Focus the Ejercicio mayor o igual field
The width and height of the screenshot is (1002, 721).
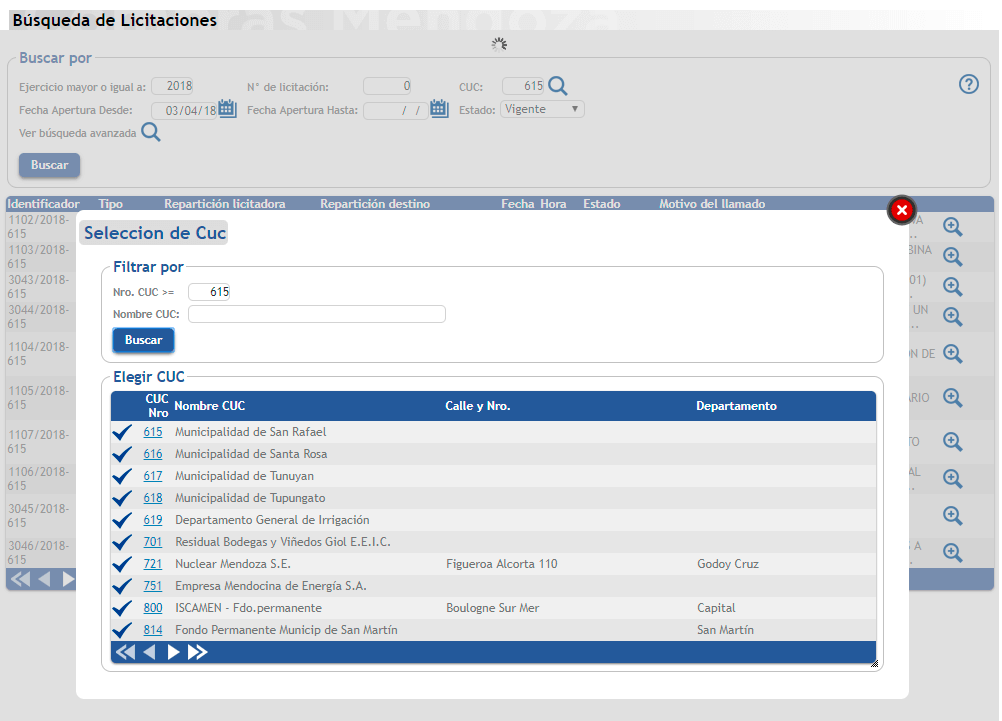[x=172, y=86]
